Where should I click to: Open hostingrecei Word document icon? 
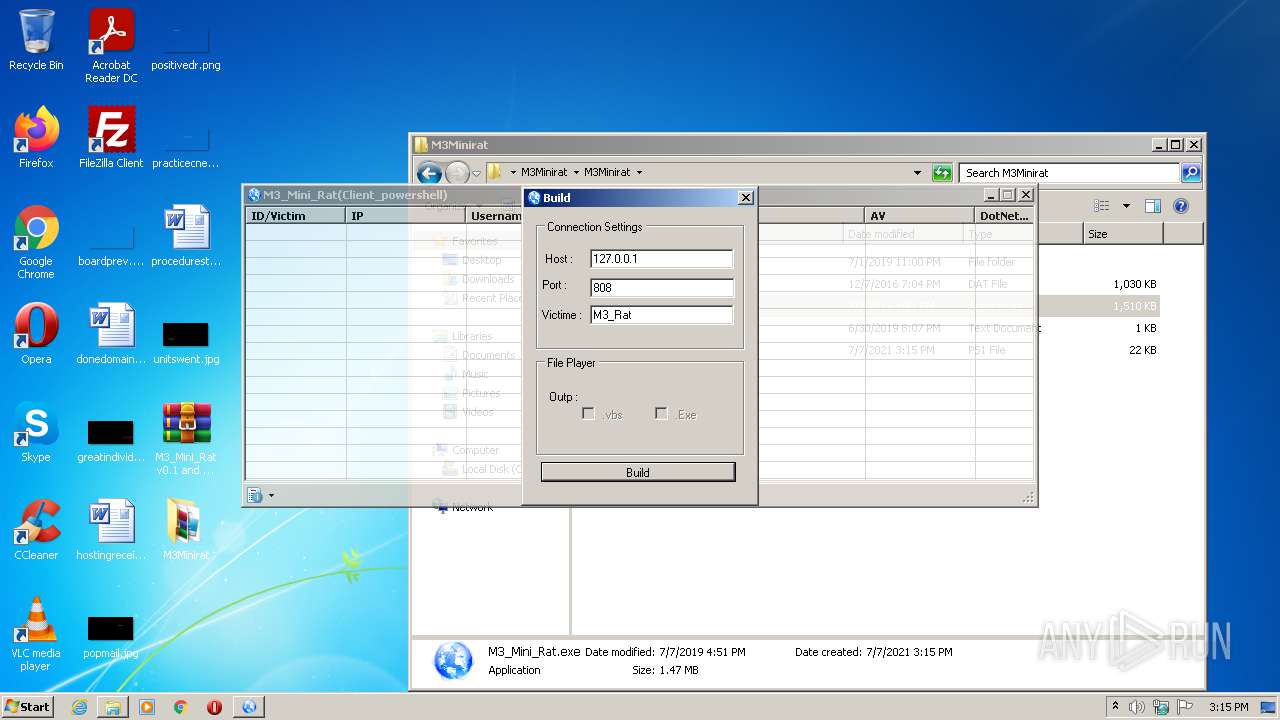click(111, 530)
